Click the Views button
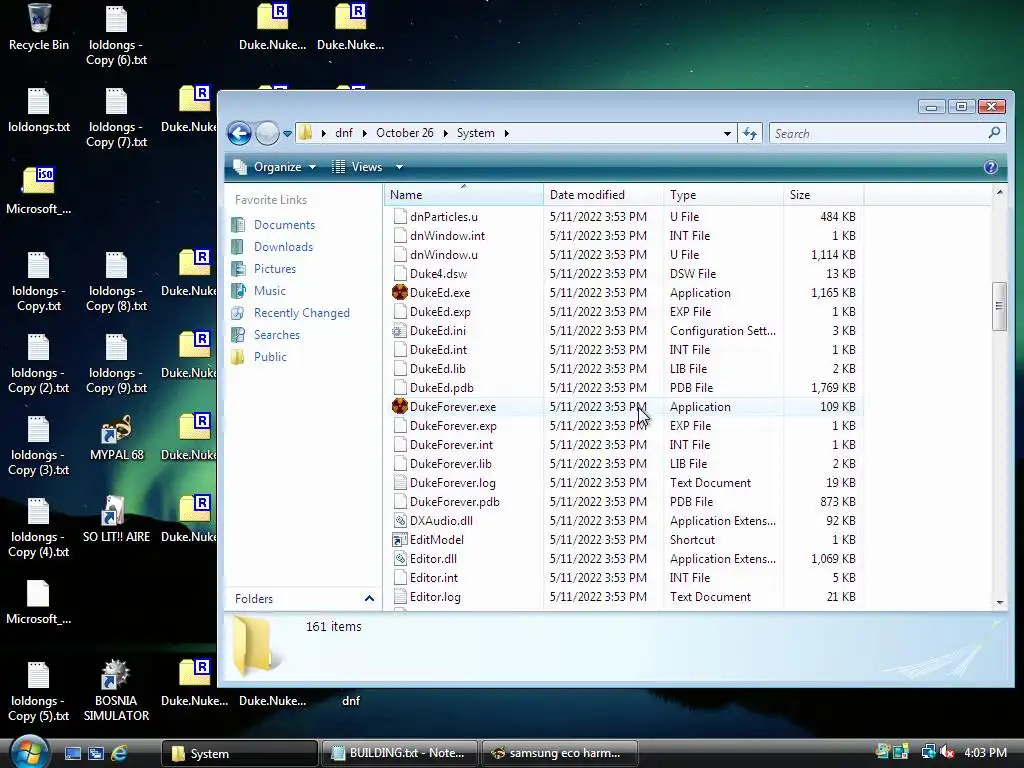Screen dimensions: 1024x768 point(358,167)
